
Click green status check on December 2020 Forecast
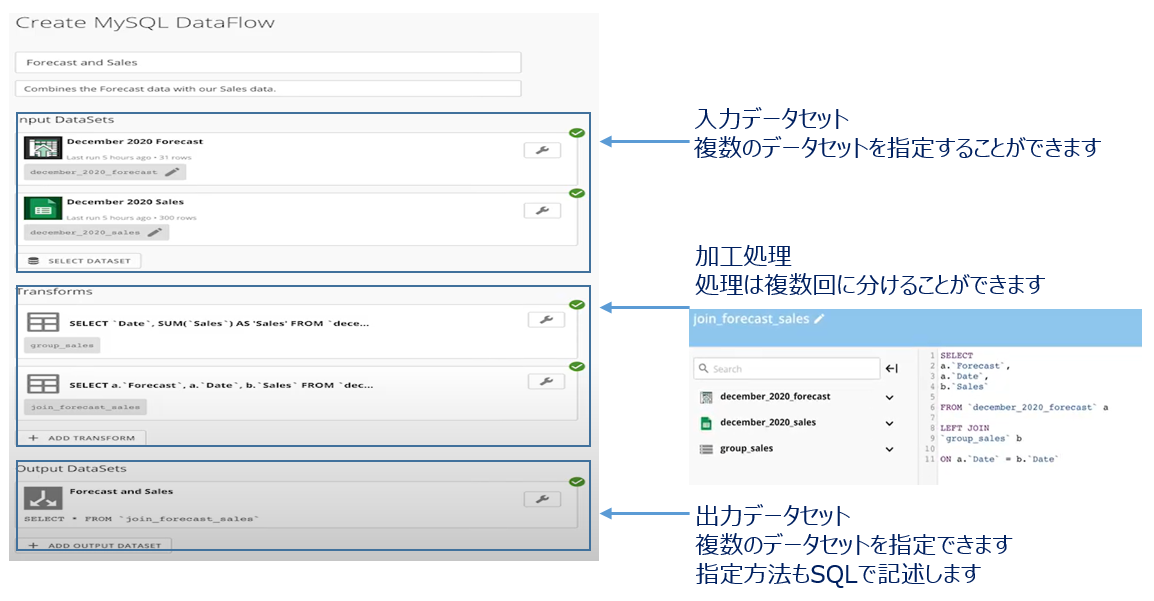pyautogui.click(x=577, y=133)
